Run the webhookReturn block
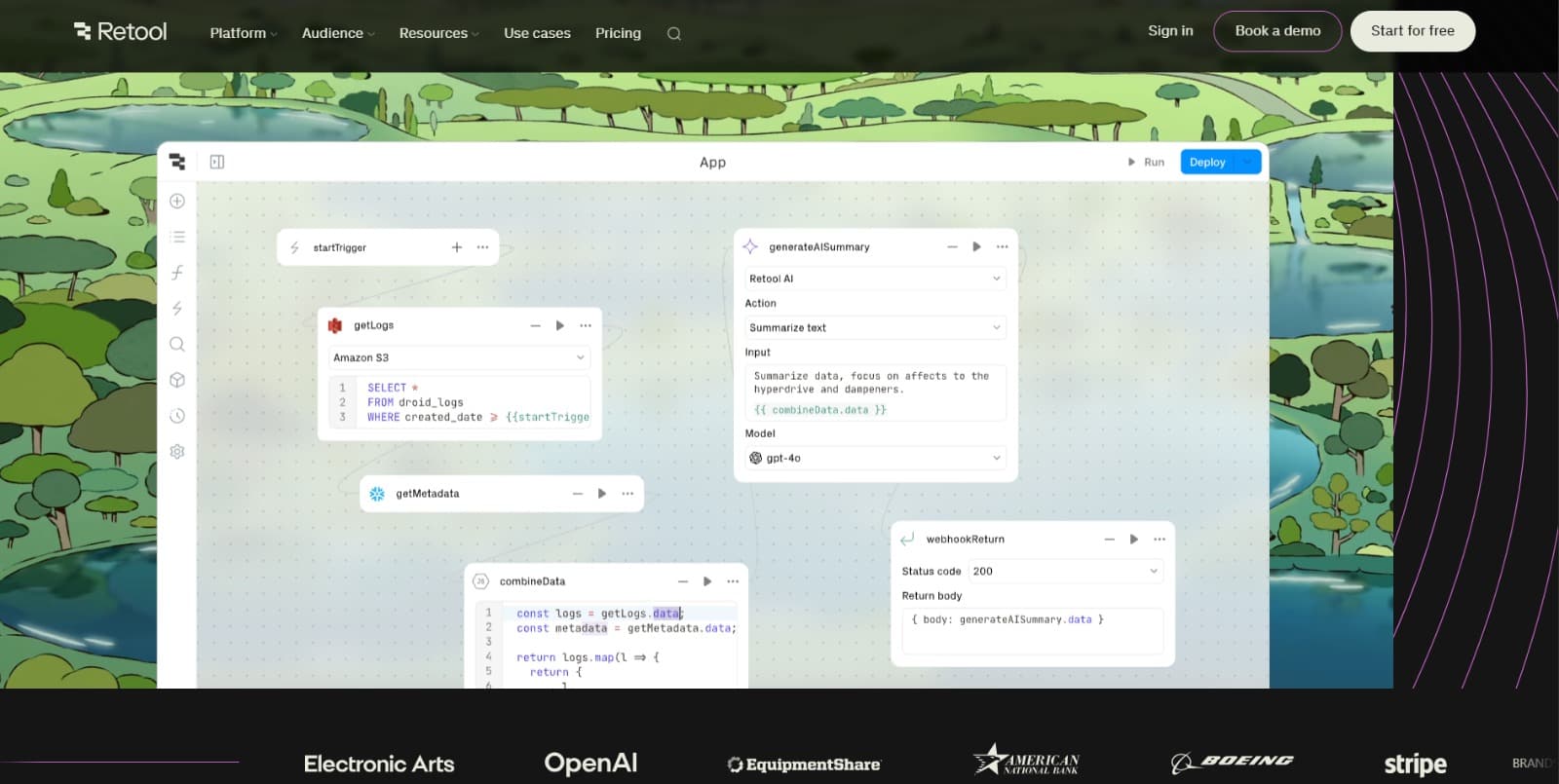Viewport: 1559px width, 784px height. [1134, 539]
